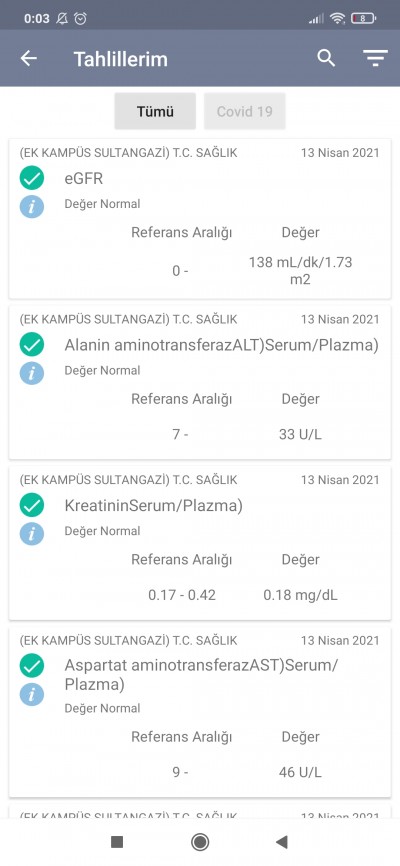Tap the Android home circle button
This screenshot has height=866, width=400.
(200, 842)
